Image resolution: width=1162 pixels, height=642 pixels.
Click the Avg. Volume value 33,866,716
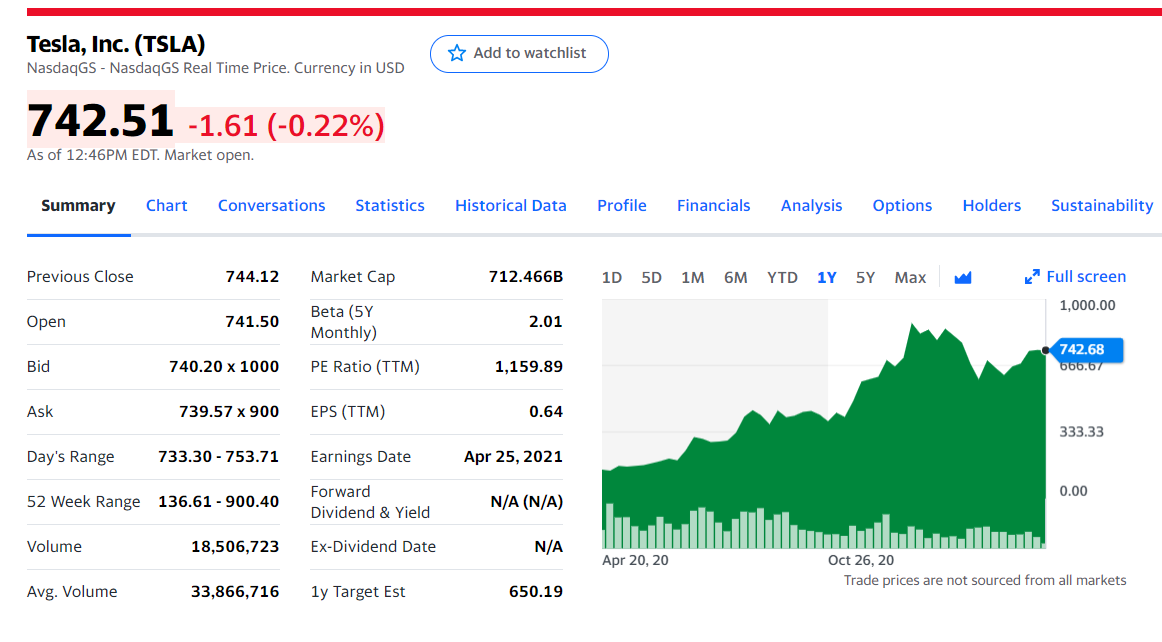[x=235, y=592]
